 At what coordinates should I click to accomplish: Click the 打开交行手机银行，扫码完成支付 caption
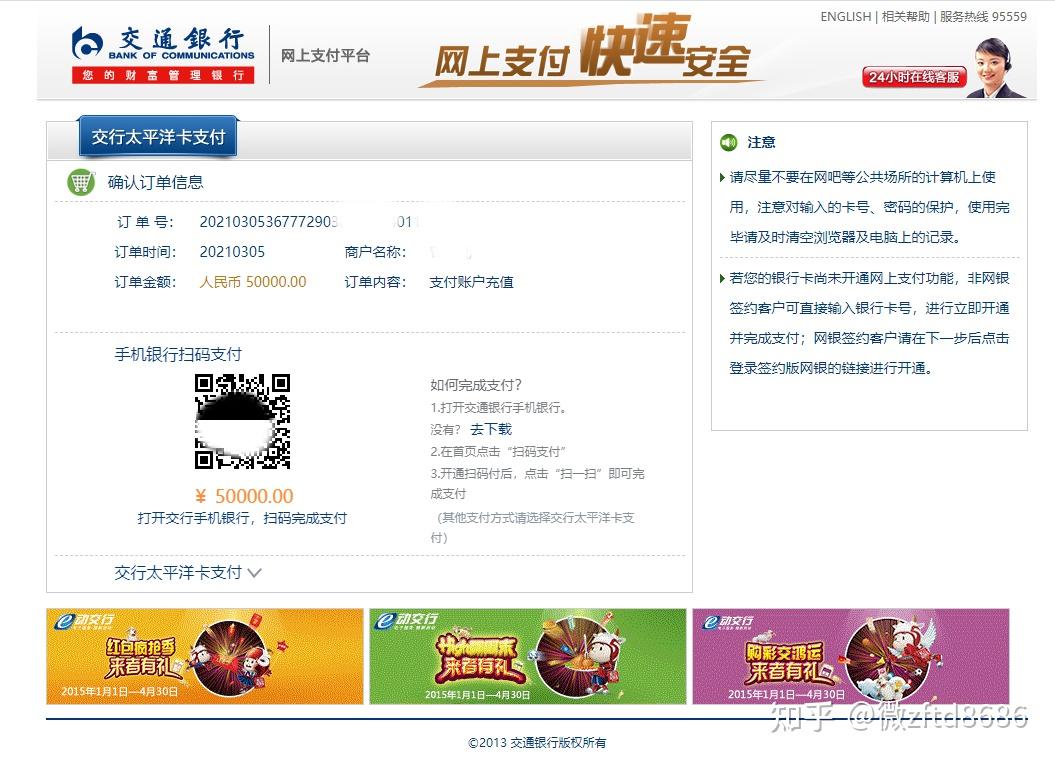[x=242, y=518]
